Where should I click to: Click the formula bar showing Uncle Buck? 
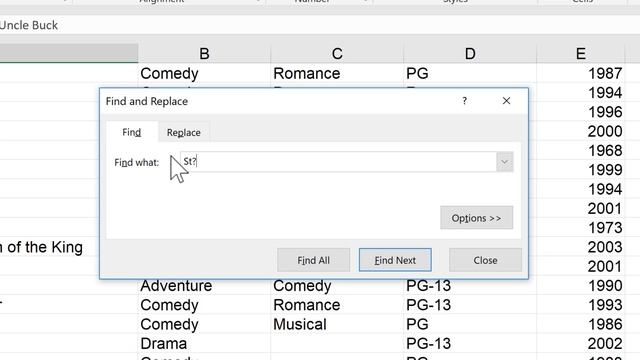pyautogui.click(x=320, y=25)
